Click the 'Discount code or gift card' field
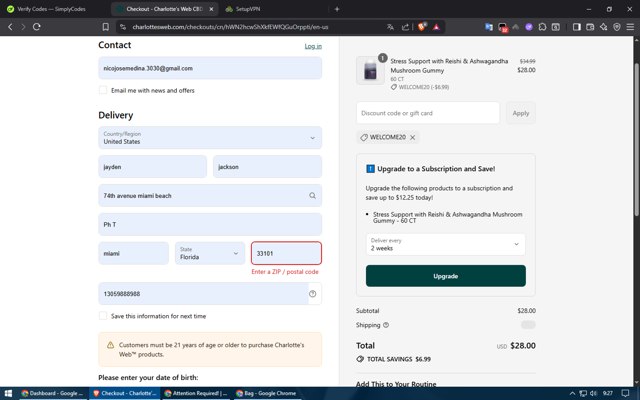Viewport: 640px width, 400px height. click(428, 113)
